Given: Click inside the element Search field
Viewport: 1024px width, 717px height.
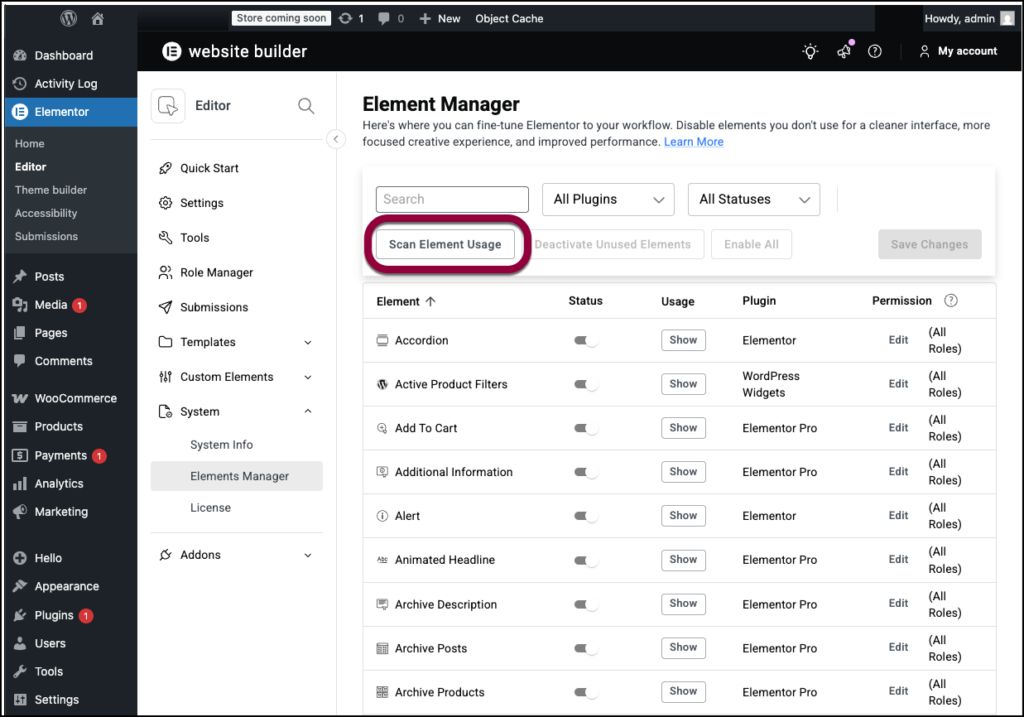Looking at the screenshot, I should 451,199.
